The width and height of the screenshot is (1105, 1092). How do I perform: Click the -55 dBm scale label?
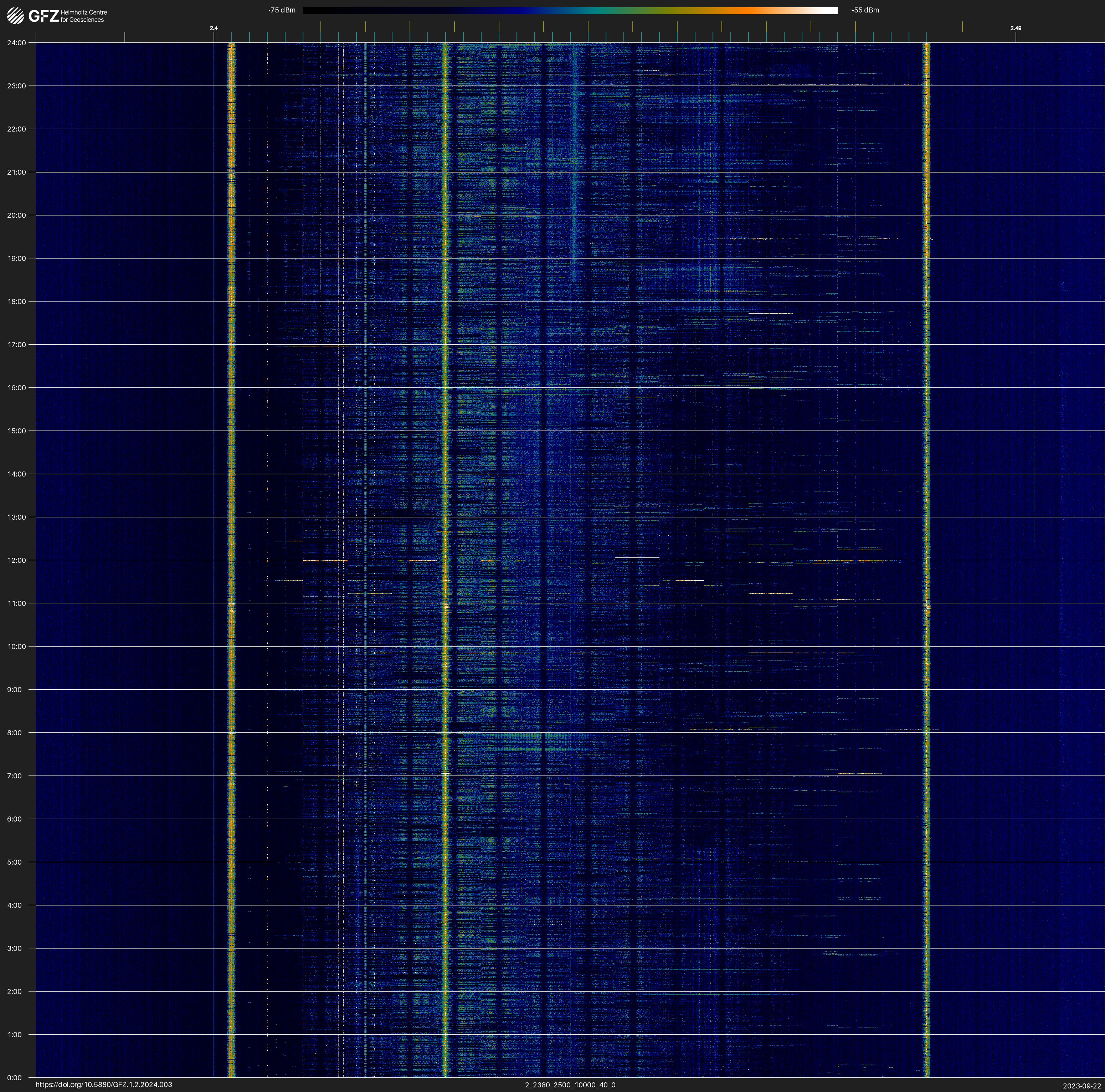point(865,10)
